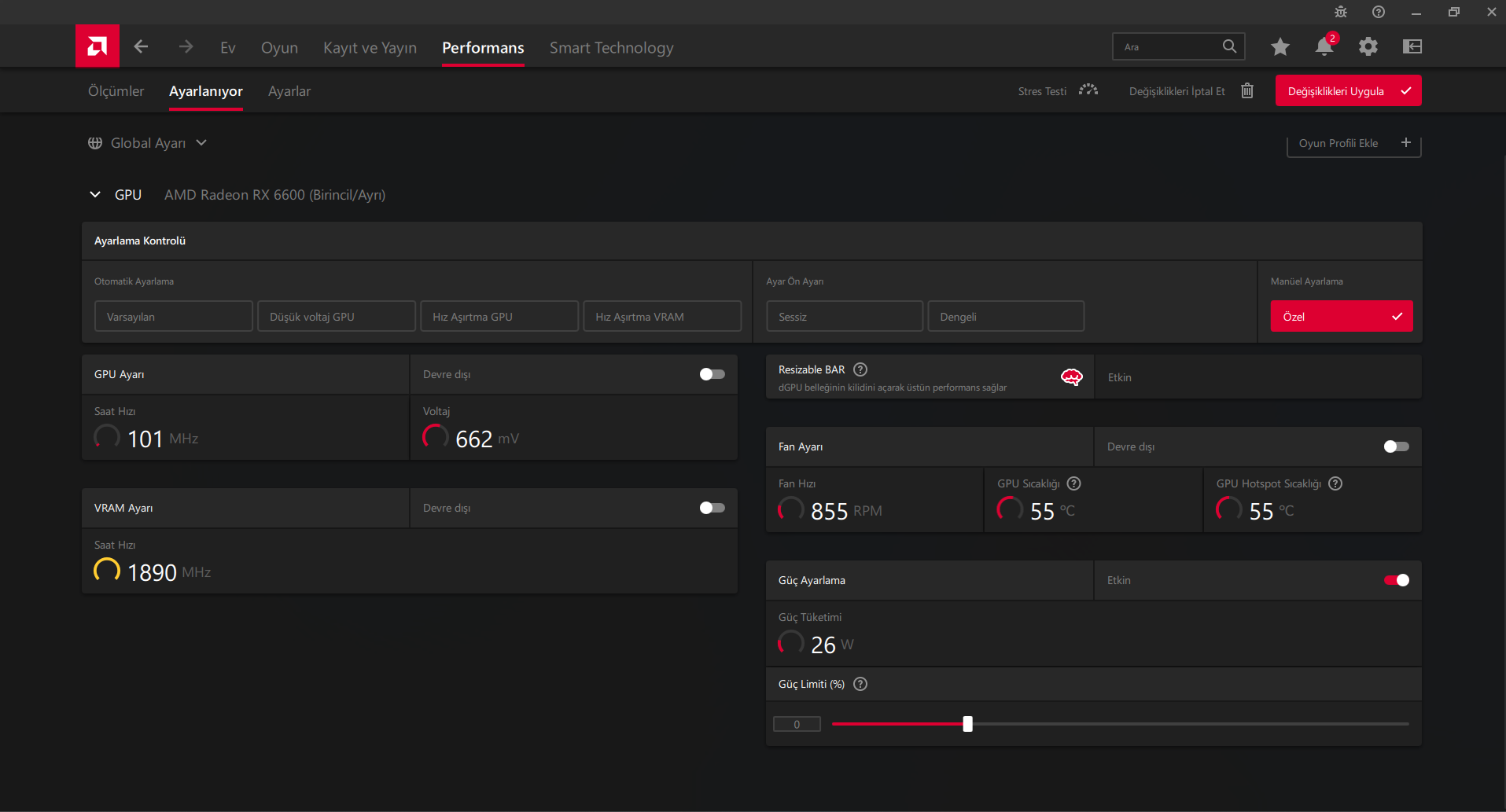Open the Smart Technology tab
1506x812 pixels.
point(611,48)
